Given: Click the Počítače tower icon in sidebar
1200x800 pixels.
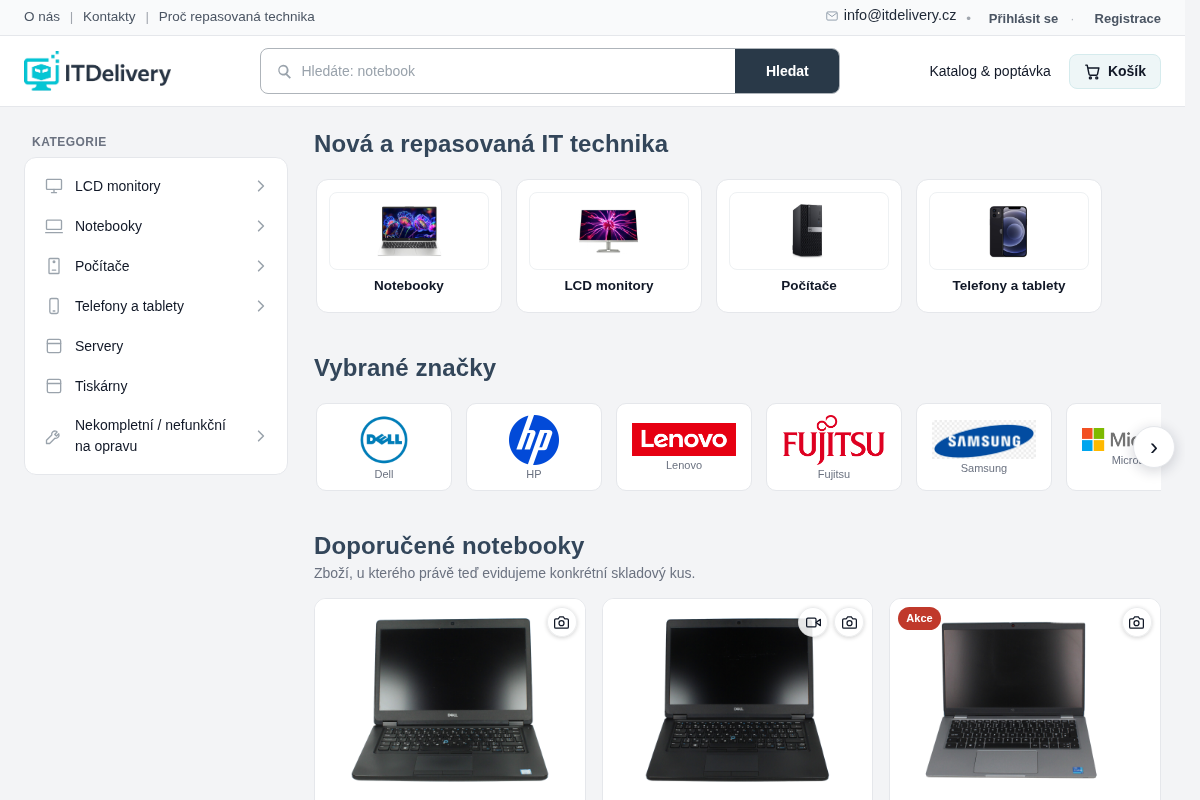Looking at the screenshot, I should (54, 266).
